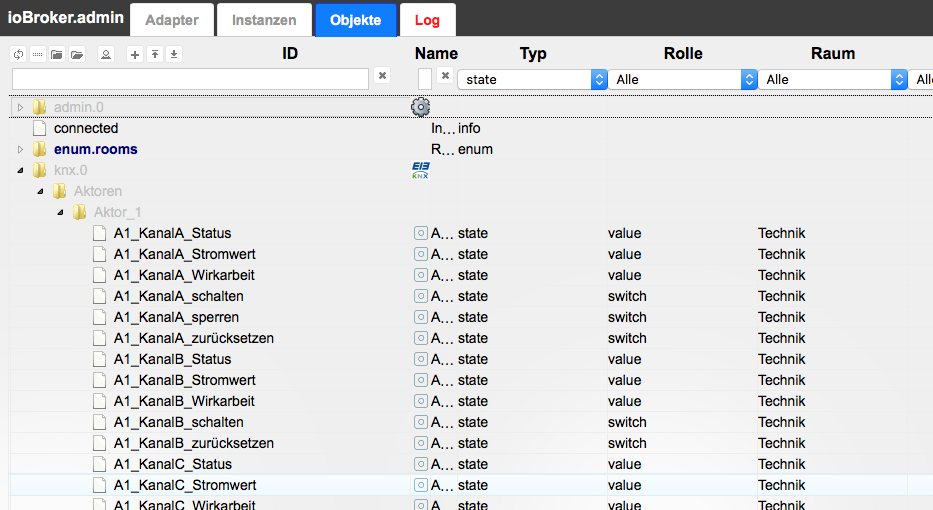This screenshot has height=510, width=933.
Task: Click the collapse all folders icon
Action: pyautogui.click(x=57, y=54)
